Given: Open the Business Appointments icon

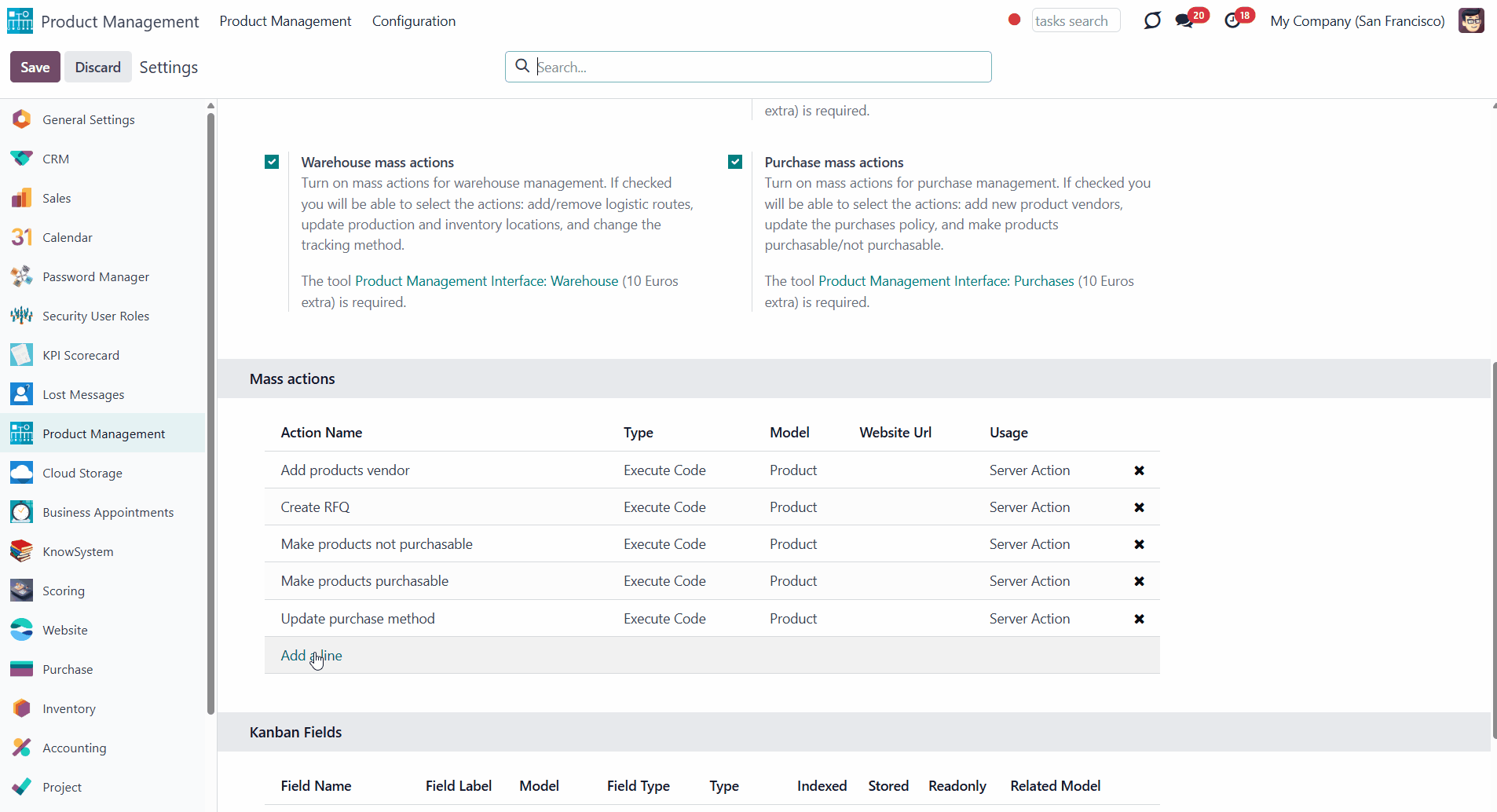Looking at the screenshot, I should [x=22, y=512].
